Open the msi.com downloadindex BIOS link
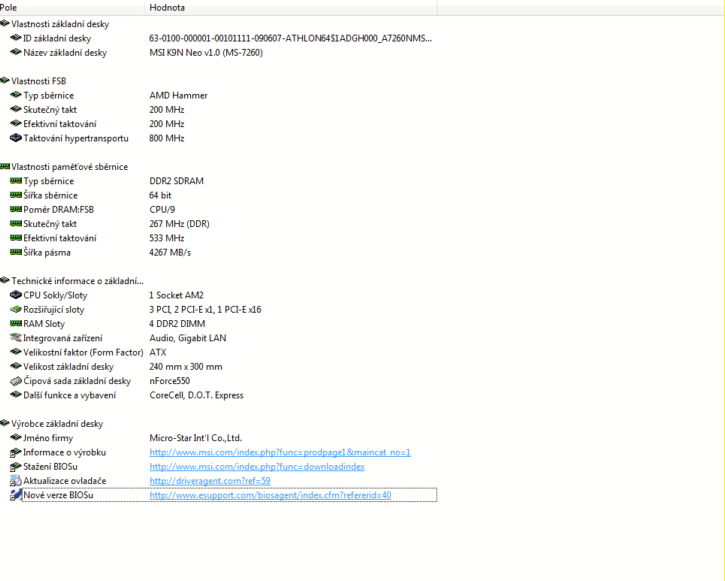This screenshot has height=581, width=725. [257, 467]
